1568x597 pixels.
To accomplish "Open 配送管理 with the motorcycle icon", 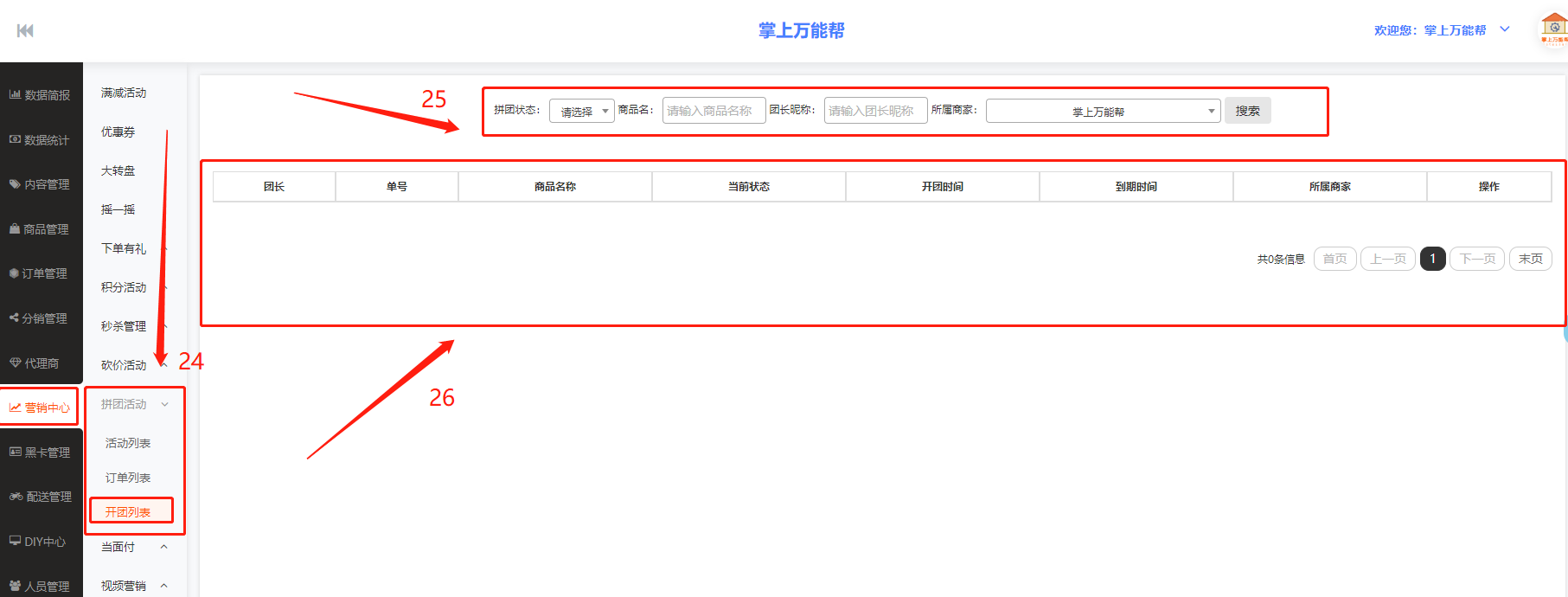I will [41, 497].
